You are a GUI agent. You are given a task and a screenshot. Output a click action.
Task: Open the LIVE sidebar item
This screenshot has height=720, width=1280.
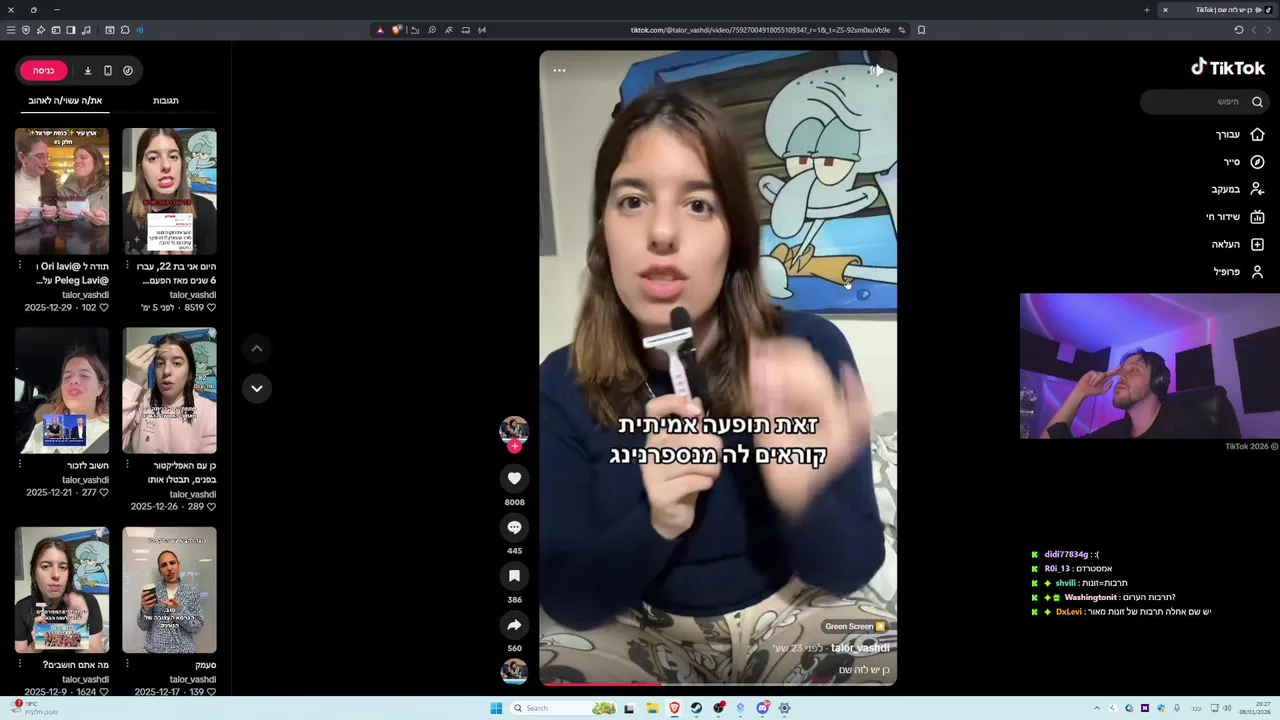point(1235,217)
